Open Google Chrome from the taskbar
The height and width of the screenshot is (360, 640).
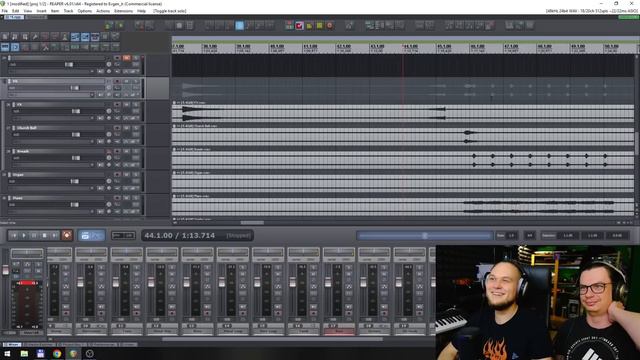[x=57, y=353]
